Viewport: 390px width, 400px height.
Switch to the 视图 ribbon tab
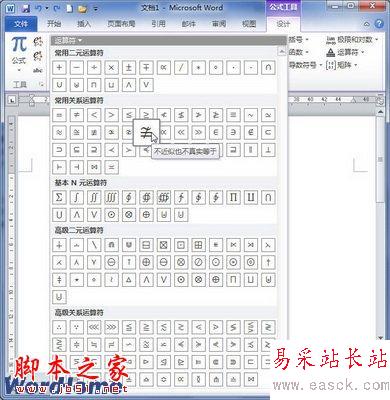pyautogui.click(x=249, y=24)
